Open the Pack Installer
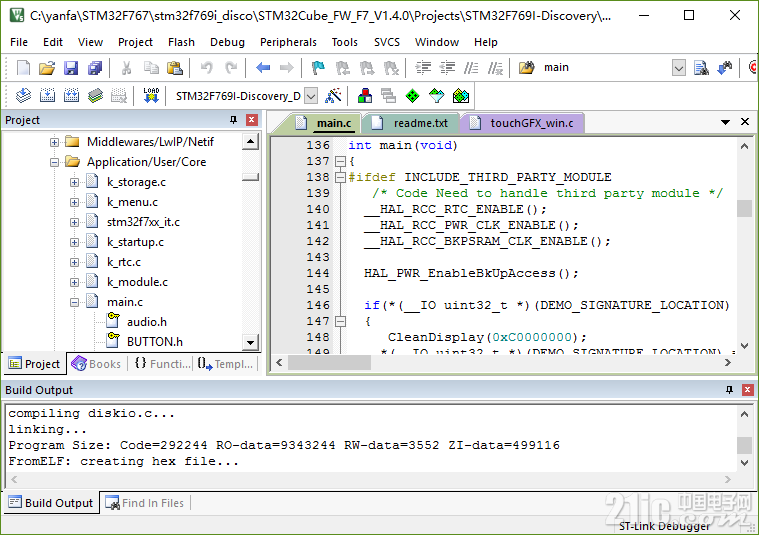The width and height of the screenshot is (759, 535). click(x=461, y=96)
